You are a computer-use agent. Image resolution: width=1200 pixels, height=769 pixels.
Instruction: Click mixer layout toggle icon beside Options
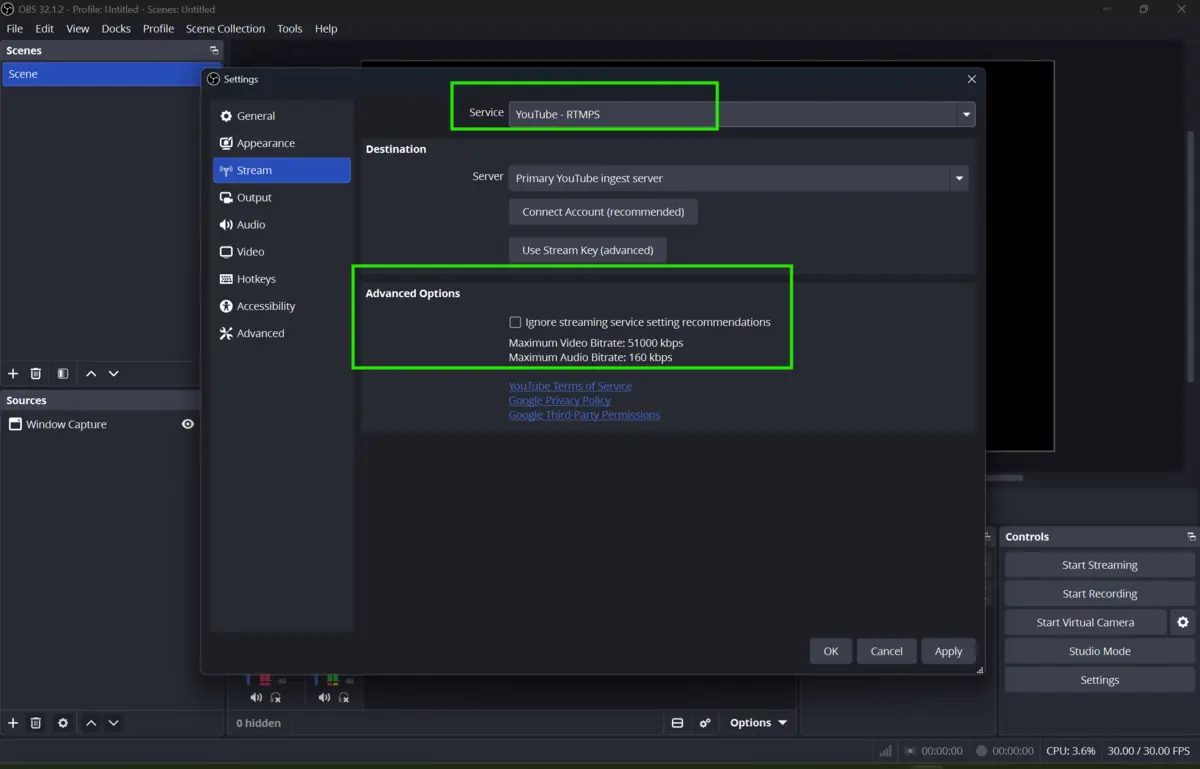[677, 722]
